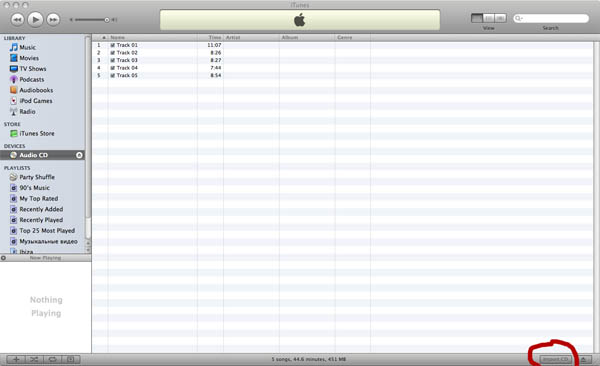Uncheck the Track 04 checkbox
Viewport: 600px width, 366px height.
[x=112, y=68]
